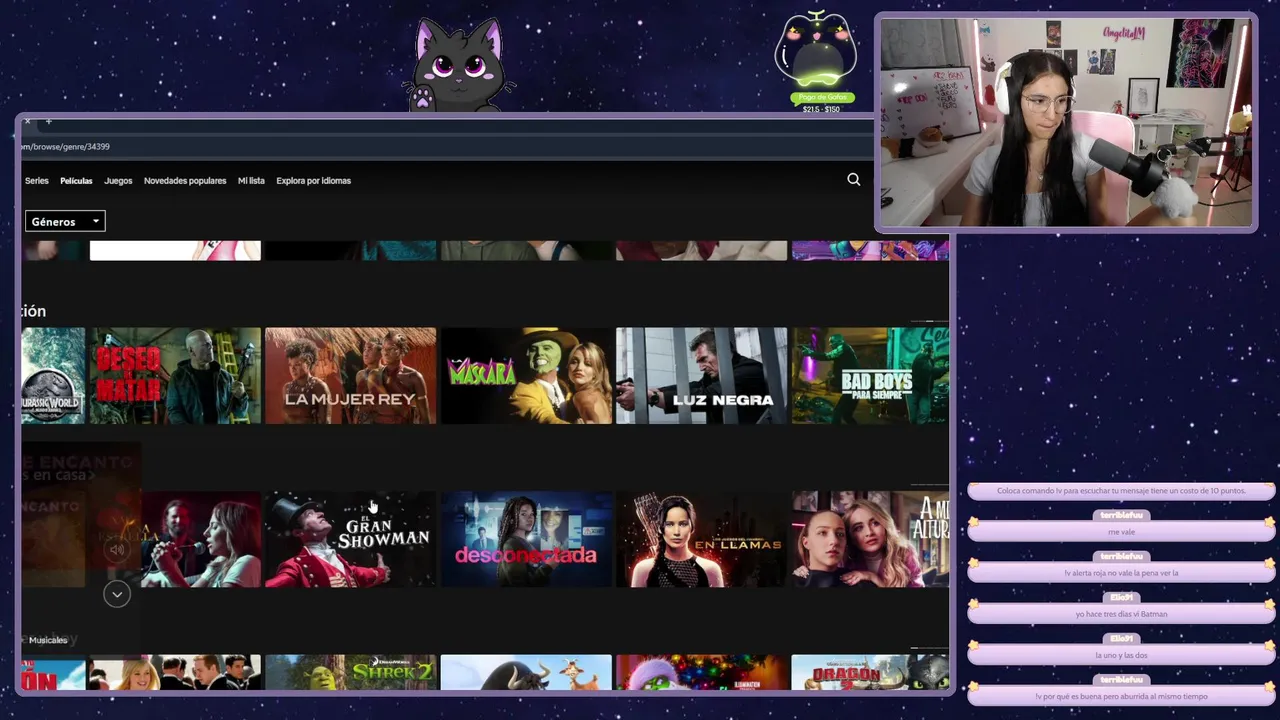Open the Deseo de Matar movie

click(x=175, y=376)
